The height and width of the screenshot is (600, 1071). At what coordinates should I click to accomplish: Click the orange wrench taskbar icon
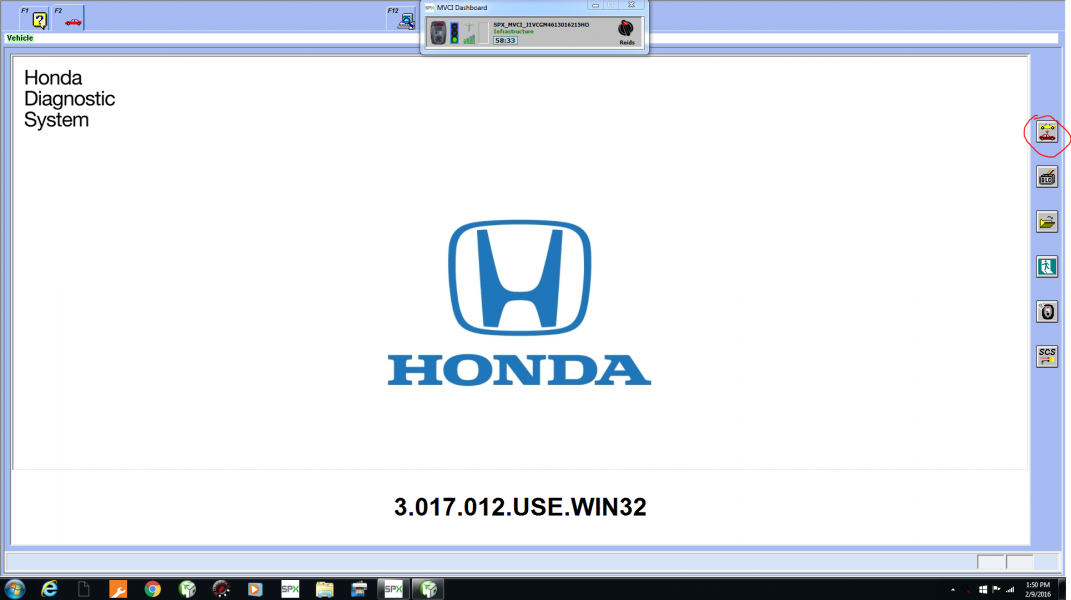[x=118, y=589]
